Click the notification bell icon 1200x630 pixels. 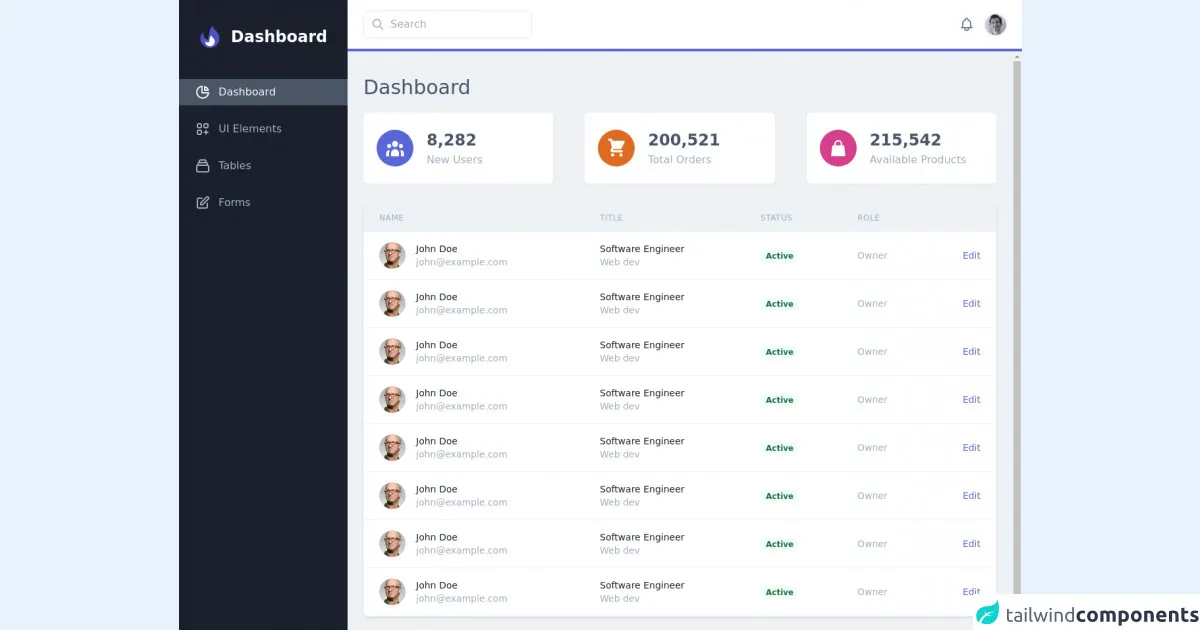[966, 25]
